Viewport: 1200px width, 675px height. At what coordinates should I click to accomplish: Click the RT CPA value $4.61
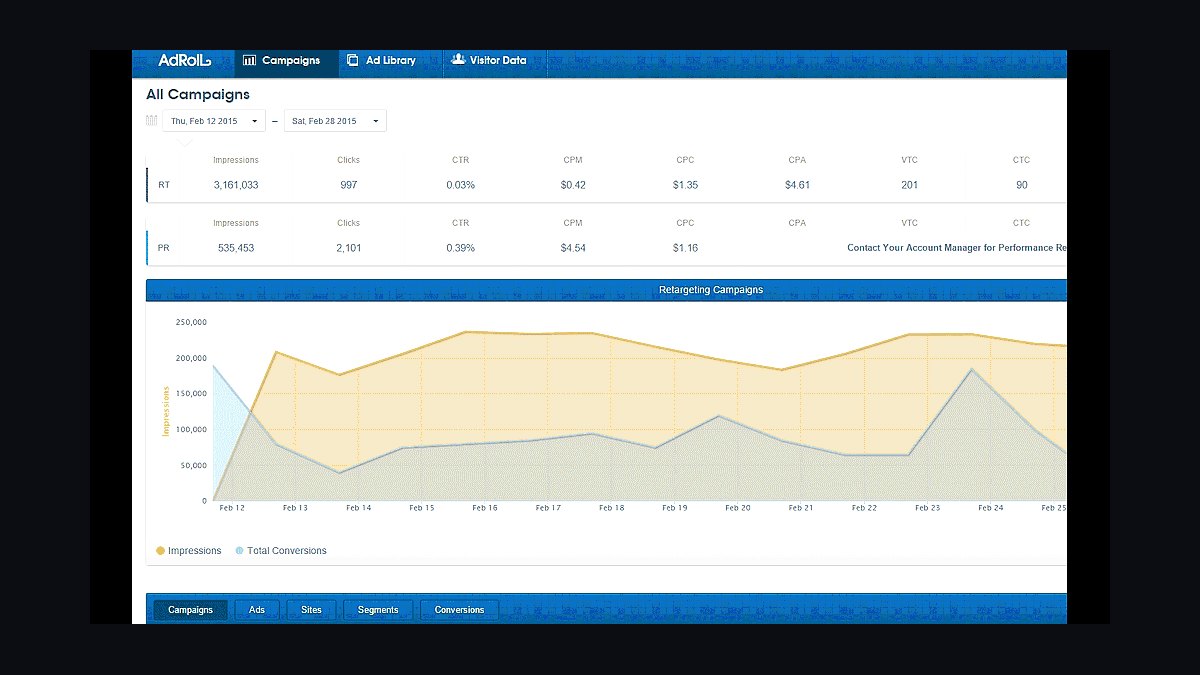coord(797,185)
